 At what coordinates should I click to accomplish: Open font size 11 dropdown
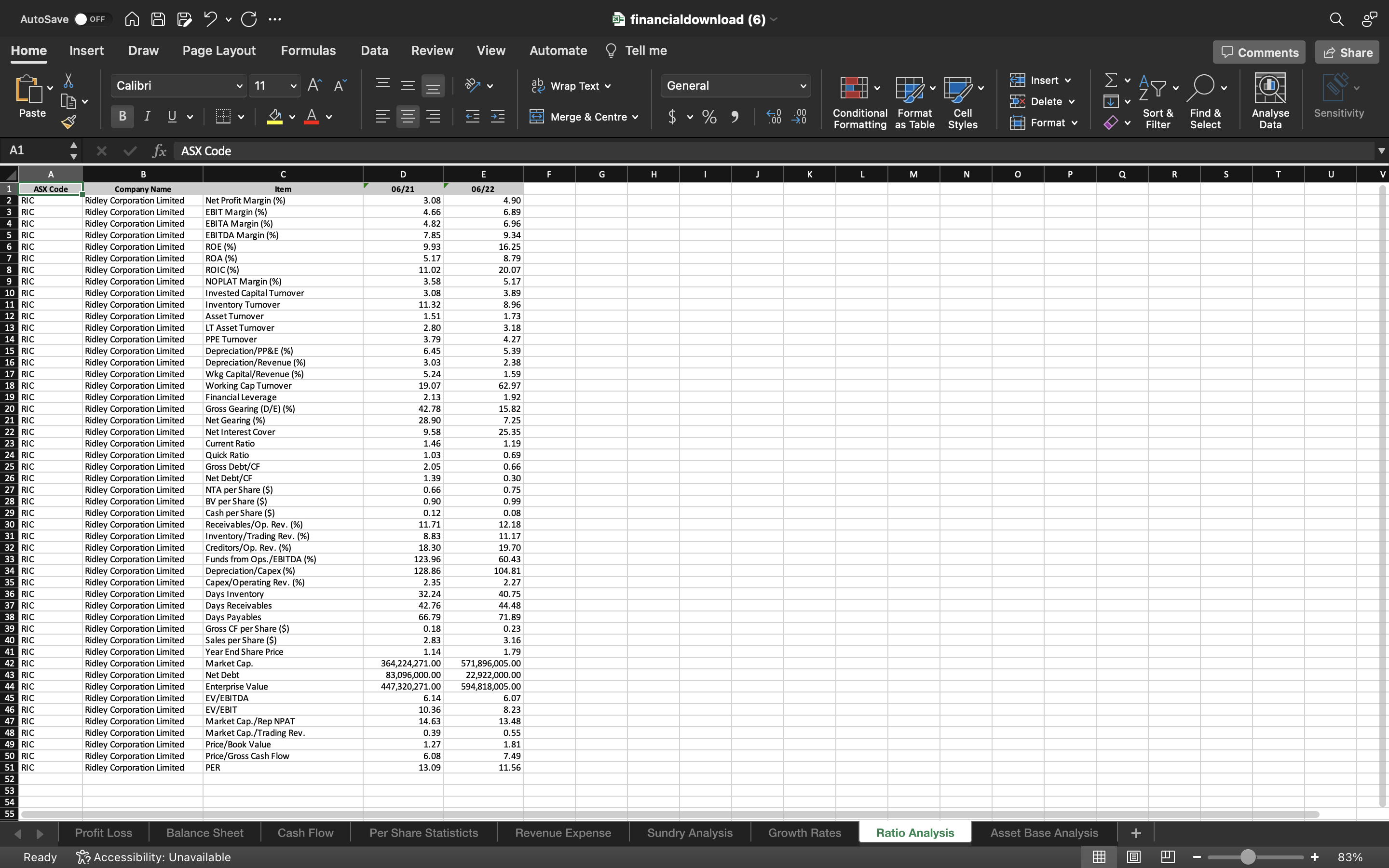[293, 86]
